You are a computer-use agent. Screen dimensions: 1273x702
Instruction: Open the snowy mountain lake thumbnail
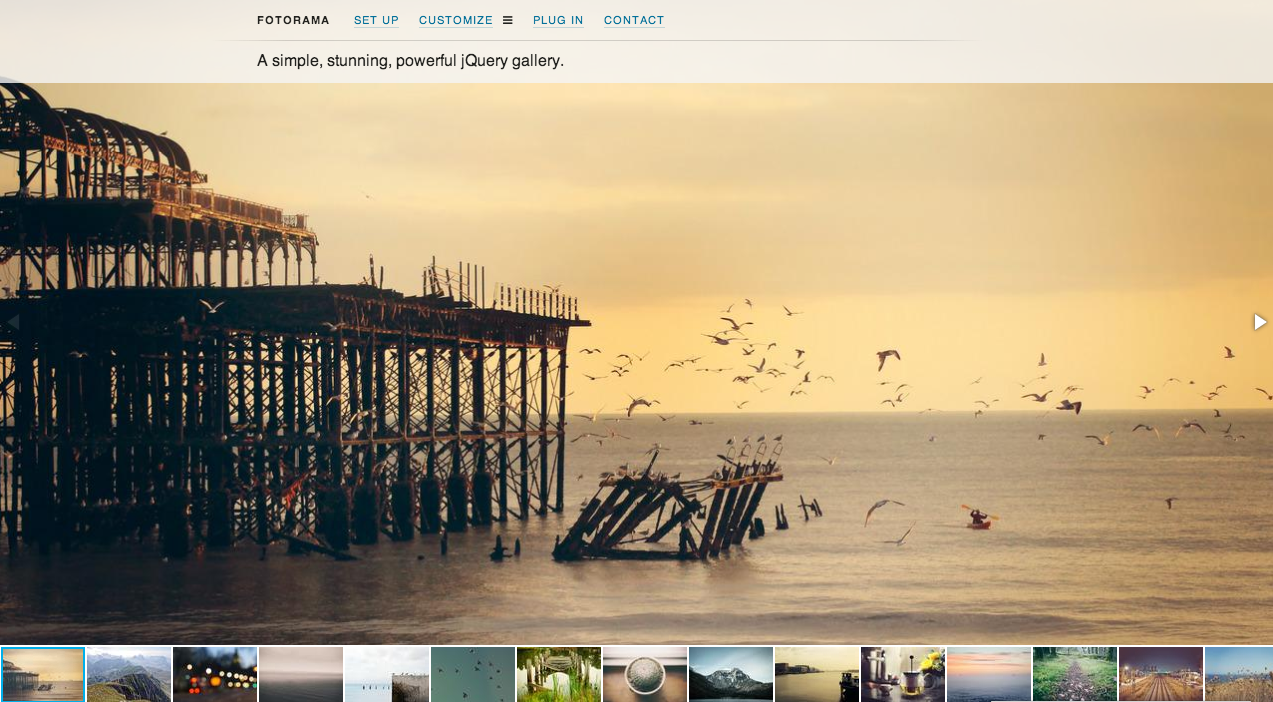pos(731,673)
